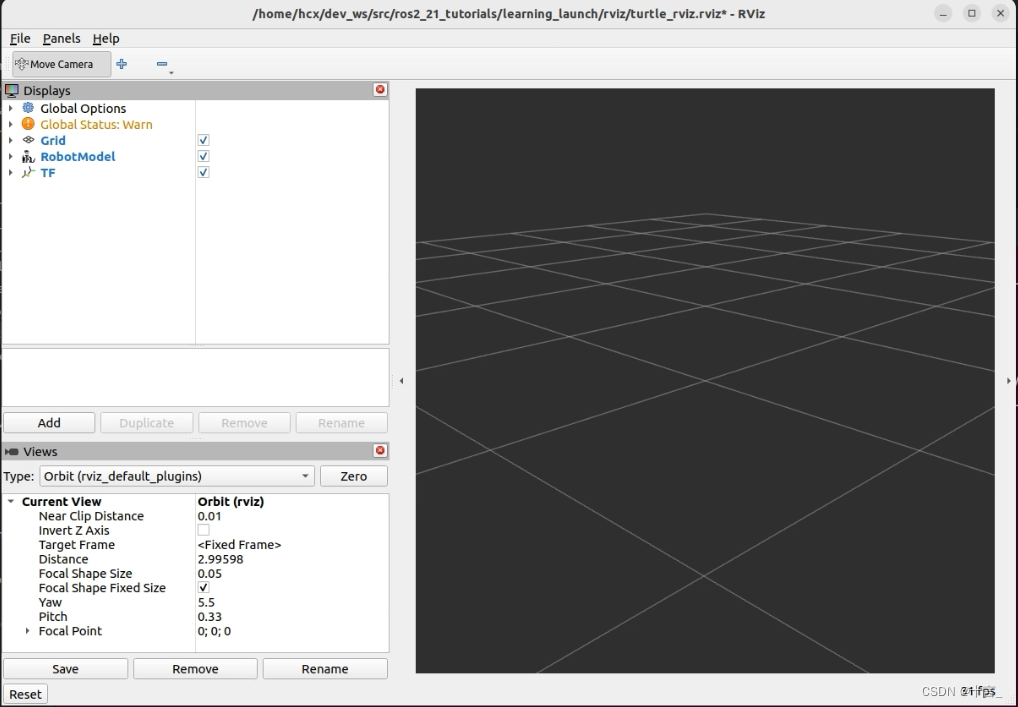Screen dimensions: 1018x707
Task: Collapse left panel with arrow handle
Action: [401, 380]
